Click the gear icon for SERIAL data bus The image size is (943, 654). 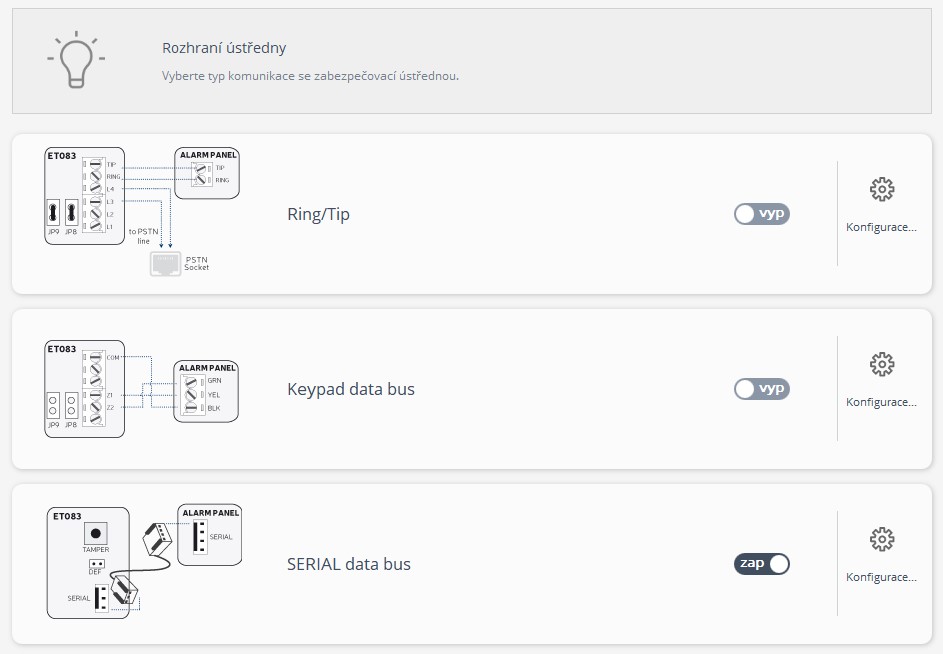pyautogui.click(x=881, y=539)
